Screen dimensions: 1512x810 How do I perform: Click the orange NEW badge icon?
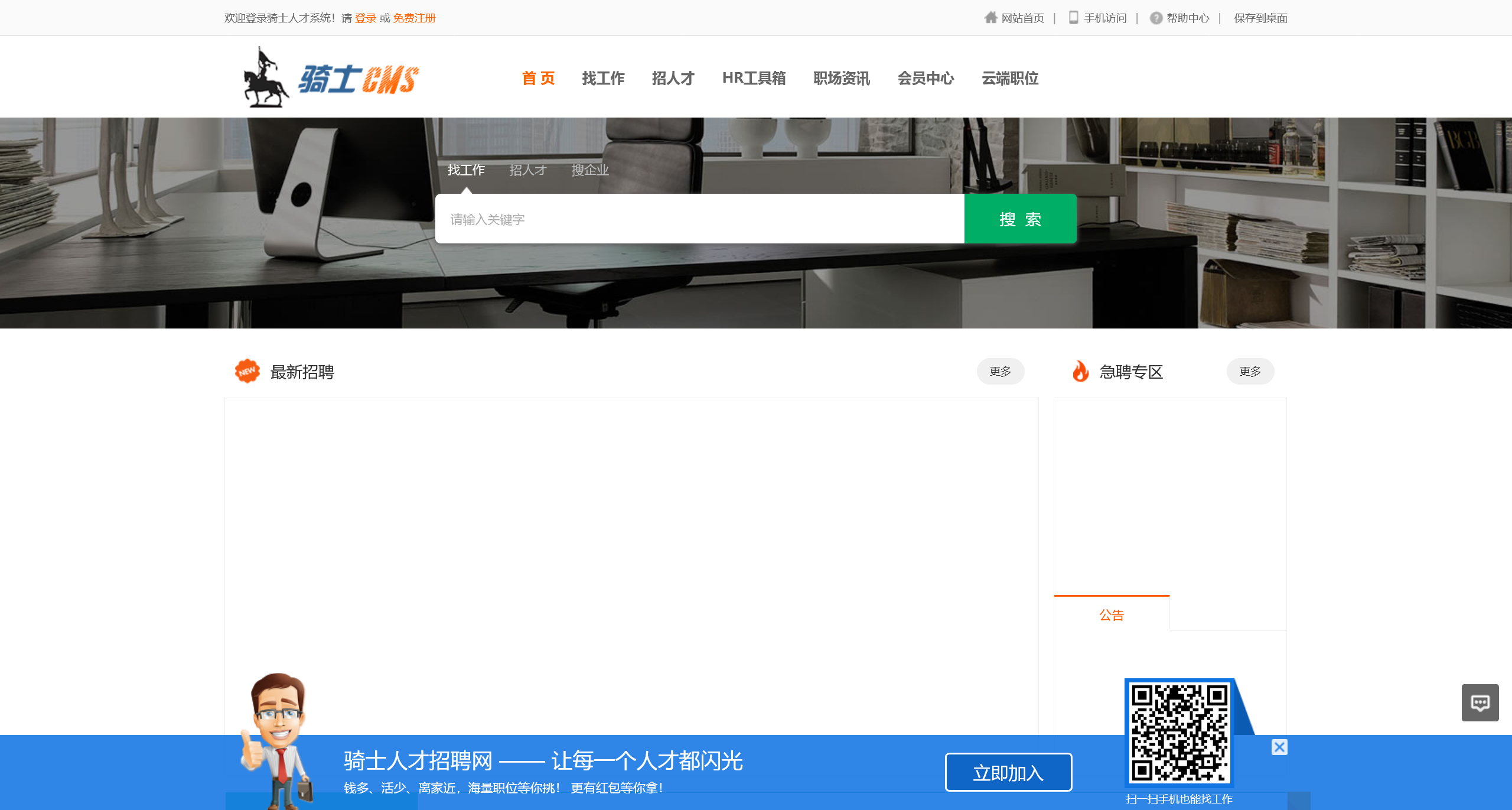247,371
